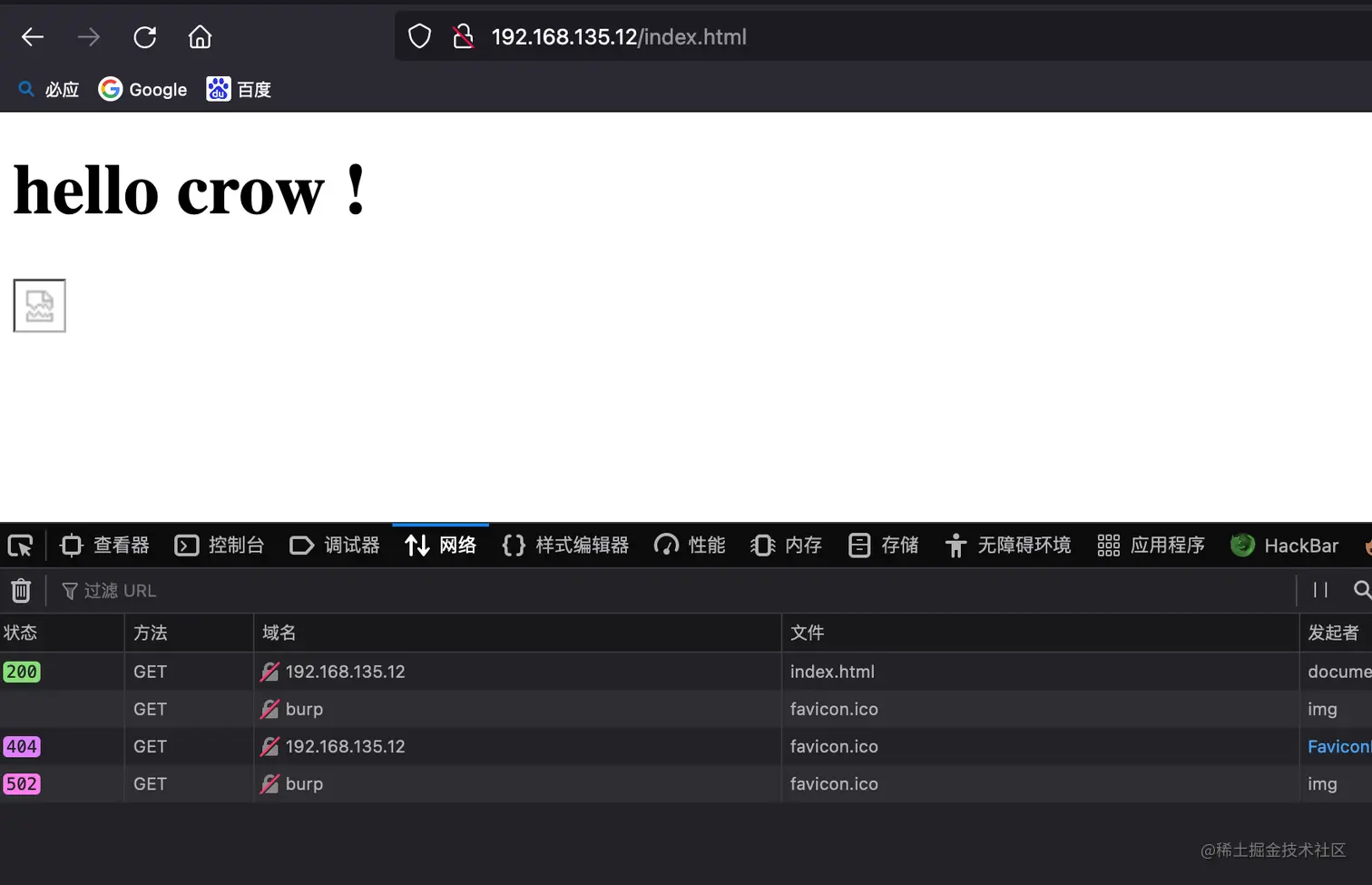Click the burp domain in the 502 row
The image size is (1372, 885).
point(304,783)
